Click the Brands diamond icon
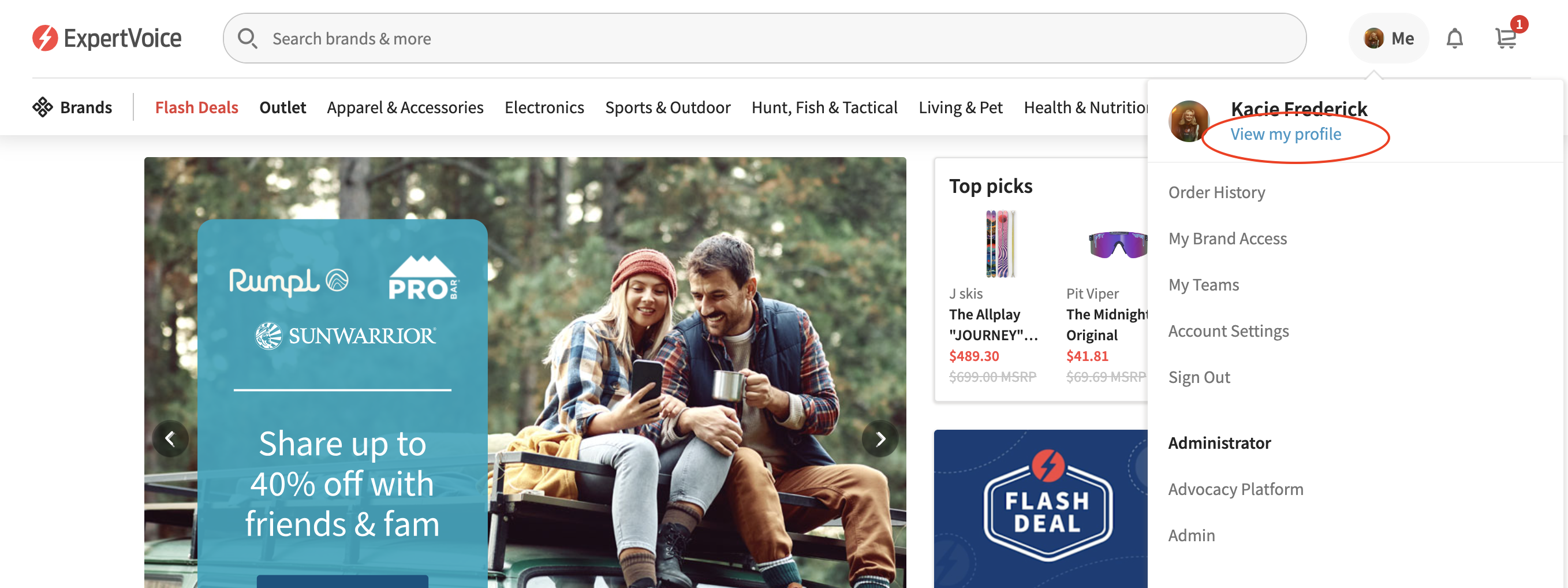The height and width of the screenshot is (588, 1568). pyautogui.click(x=43, y=107)
